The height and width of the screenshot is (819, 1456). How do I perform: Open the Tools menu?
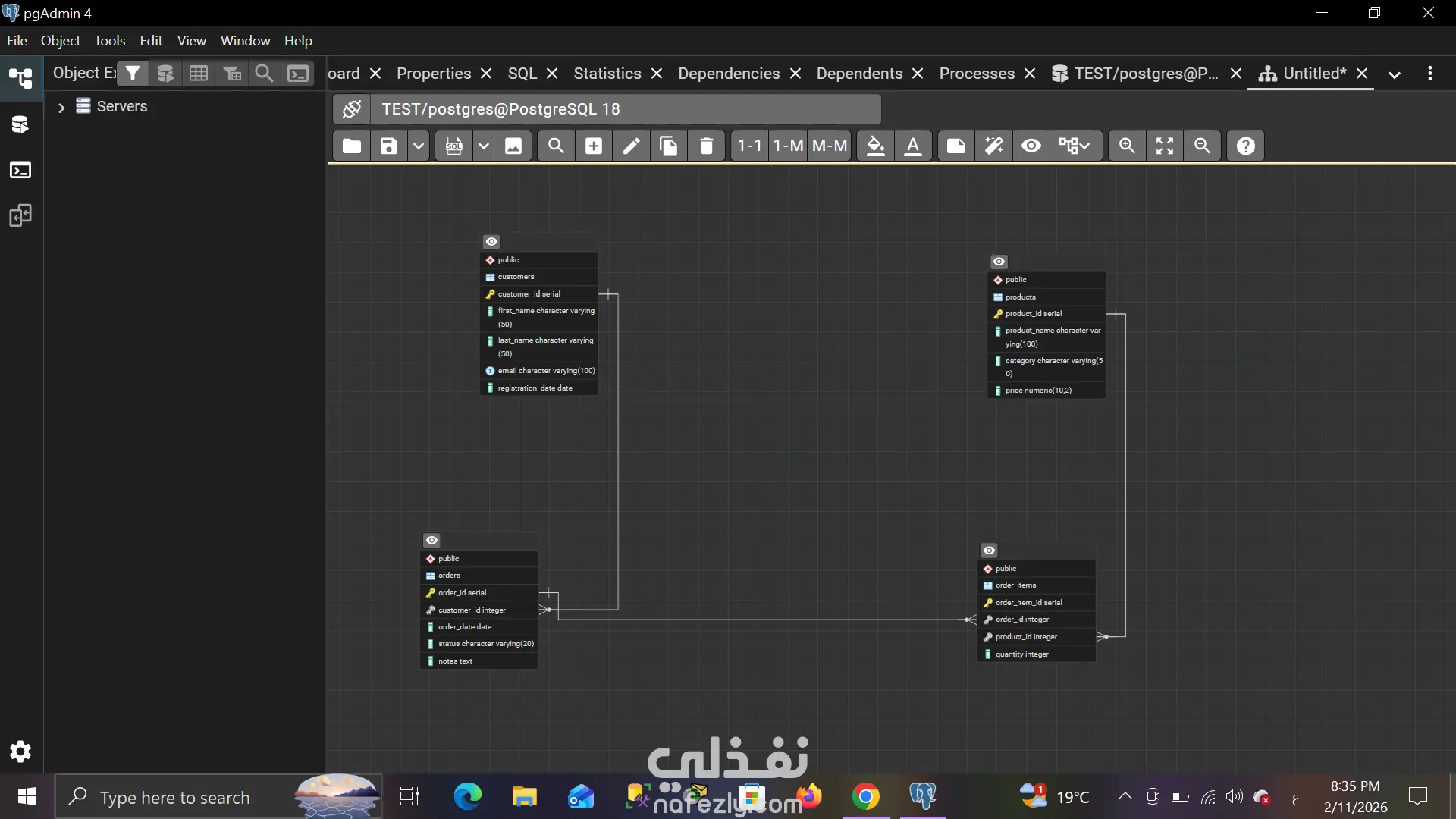[110, 41]
